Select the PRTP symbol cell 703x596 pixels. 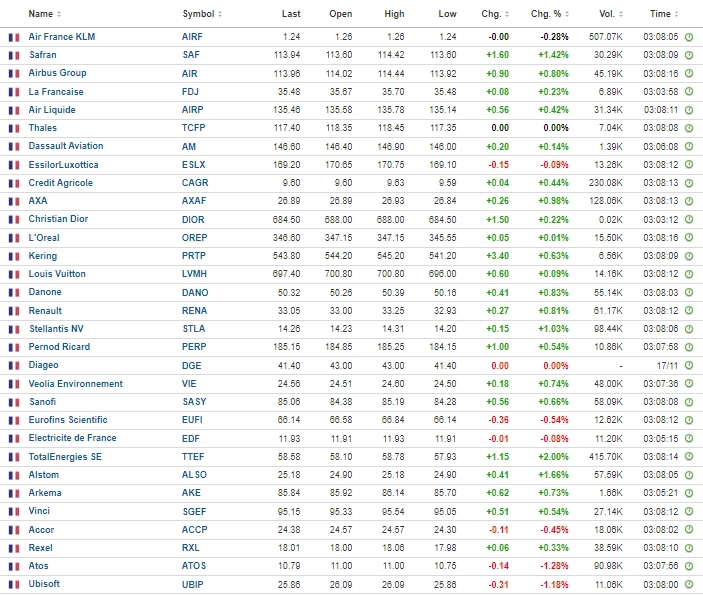[194, 256]
